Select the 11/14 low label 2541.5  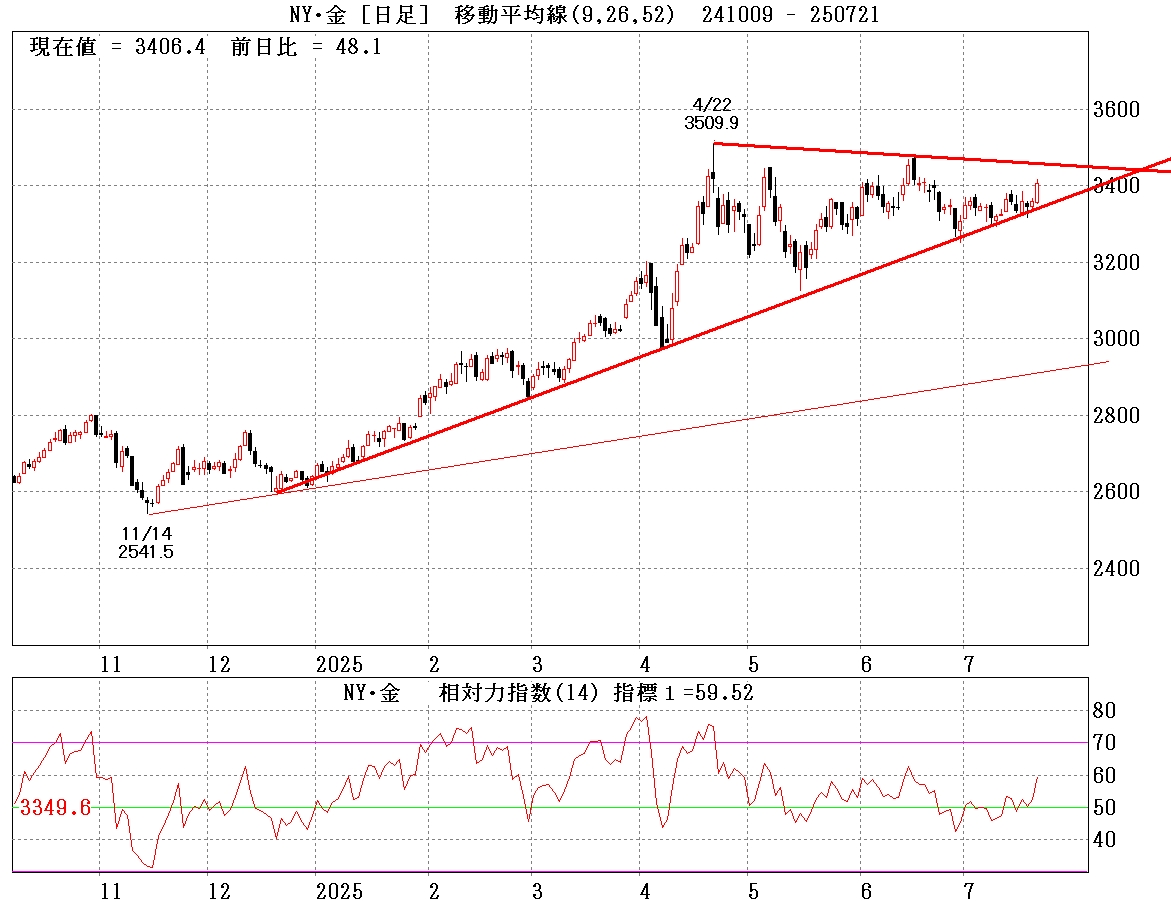pos(145,551)
